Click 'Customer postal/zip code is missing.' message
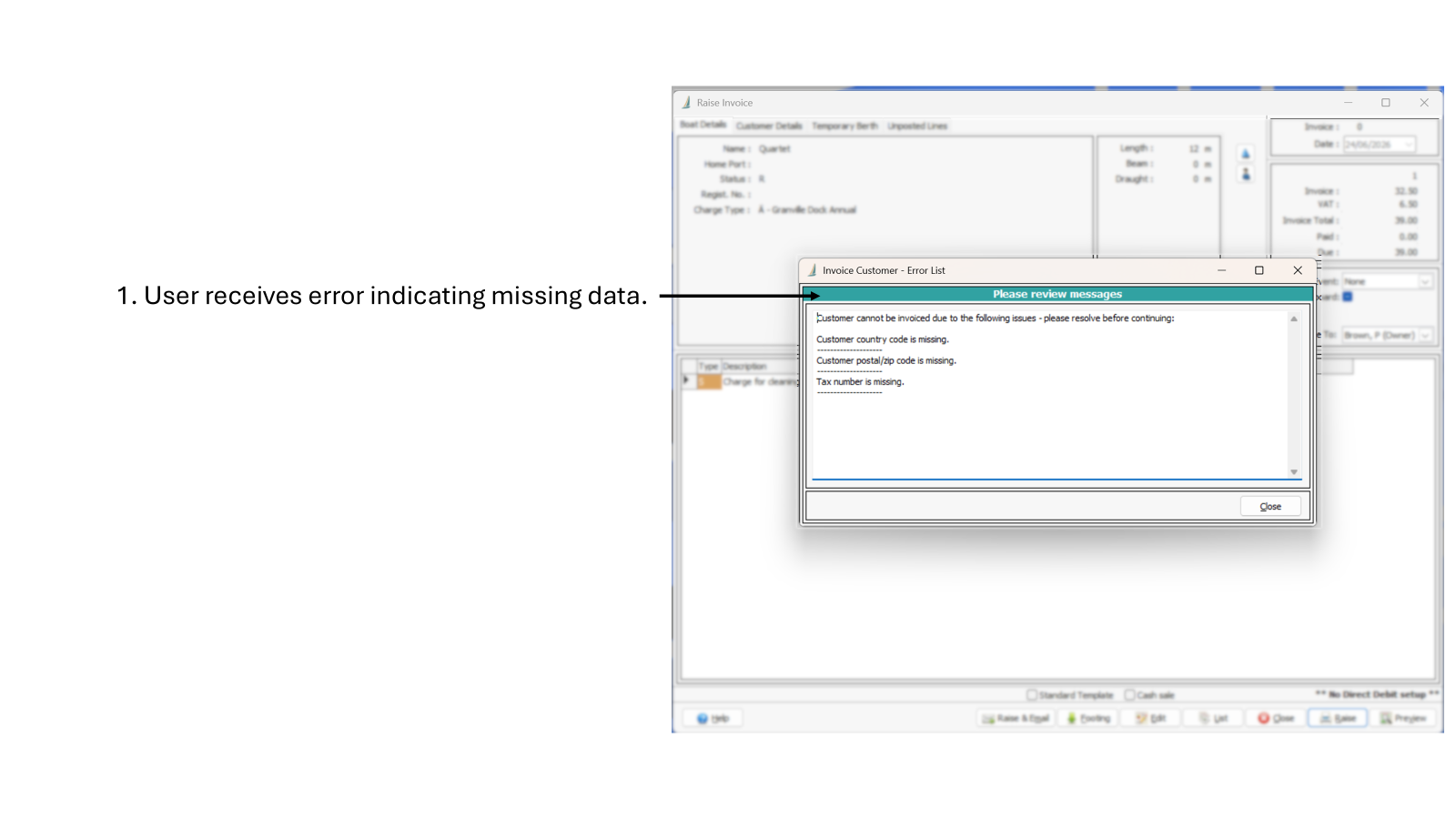 tap(885, 360)
